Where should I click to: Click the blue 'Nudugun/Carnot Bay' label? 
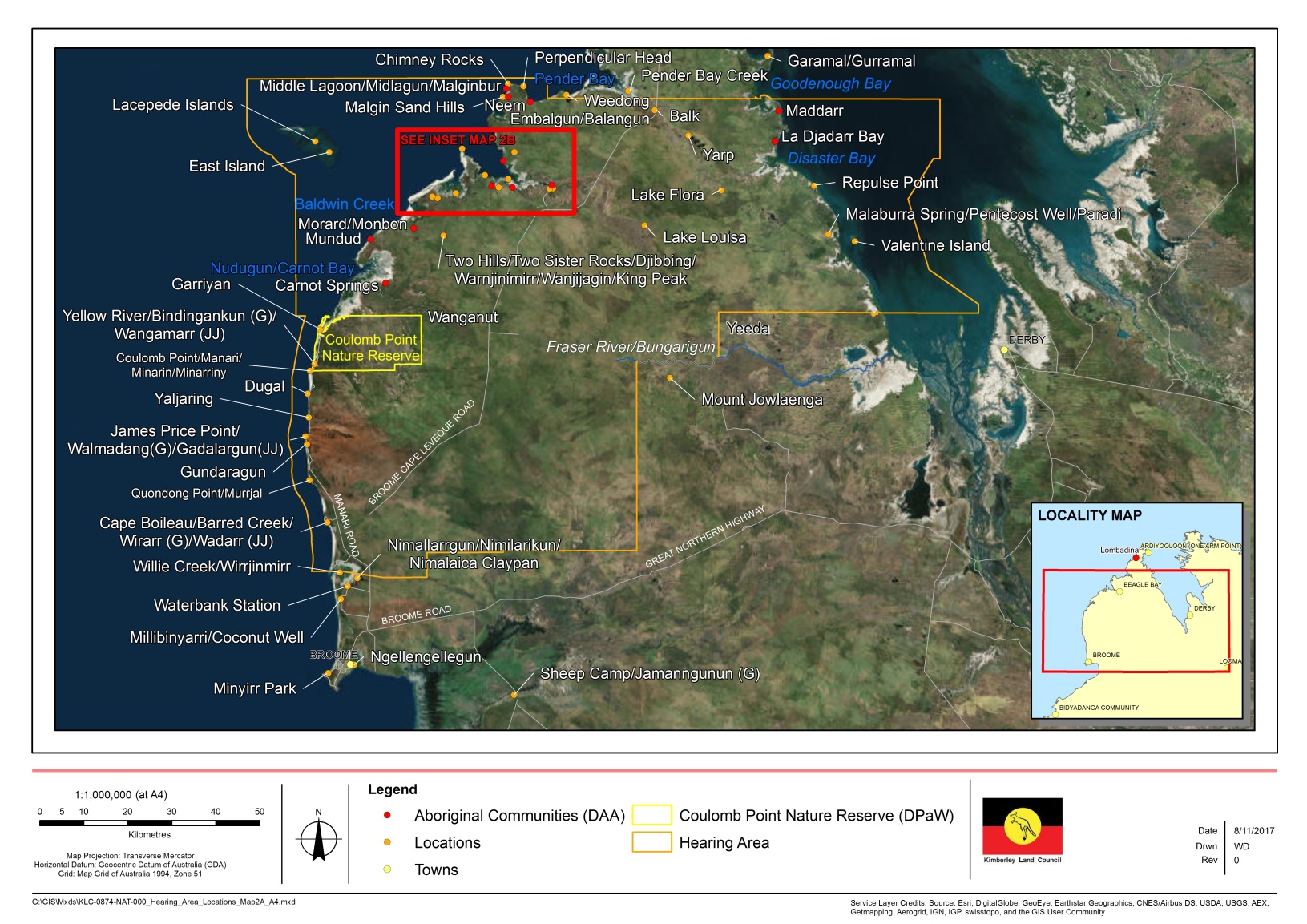[x=282, y=268]
